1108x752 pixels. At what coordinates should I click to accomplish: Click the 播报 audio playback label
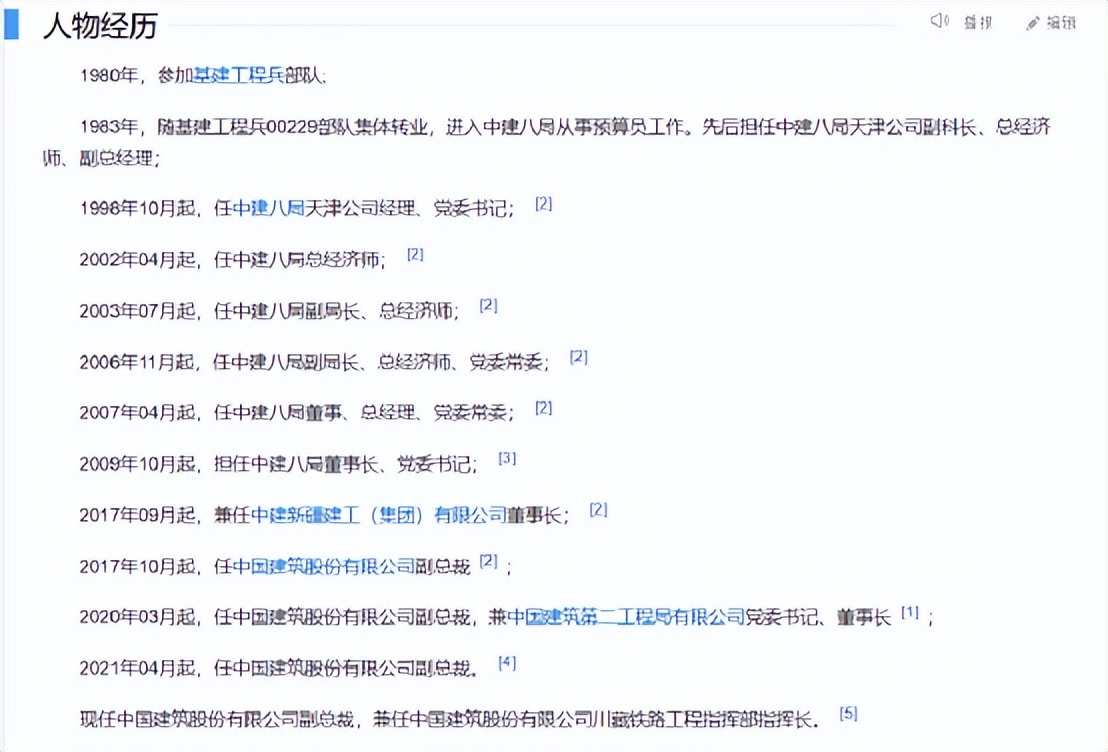973,22
